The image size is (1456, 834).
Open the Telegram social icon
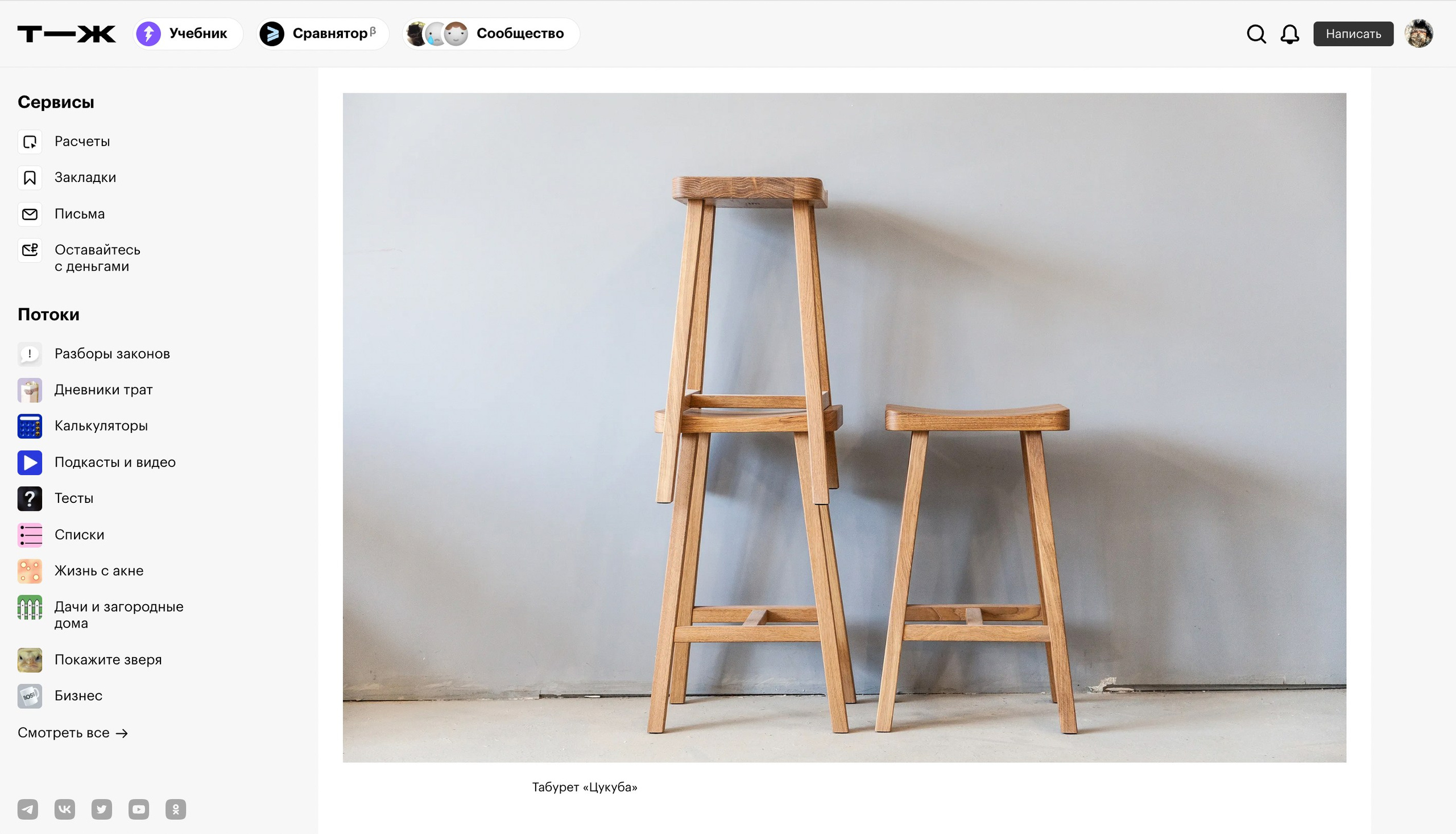coord(27,809)
